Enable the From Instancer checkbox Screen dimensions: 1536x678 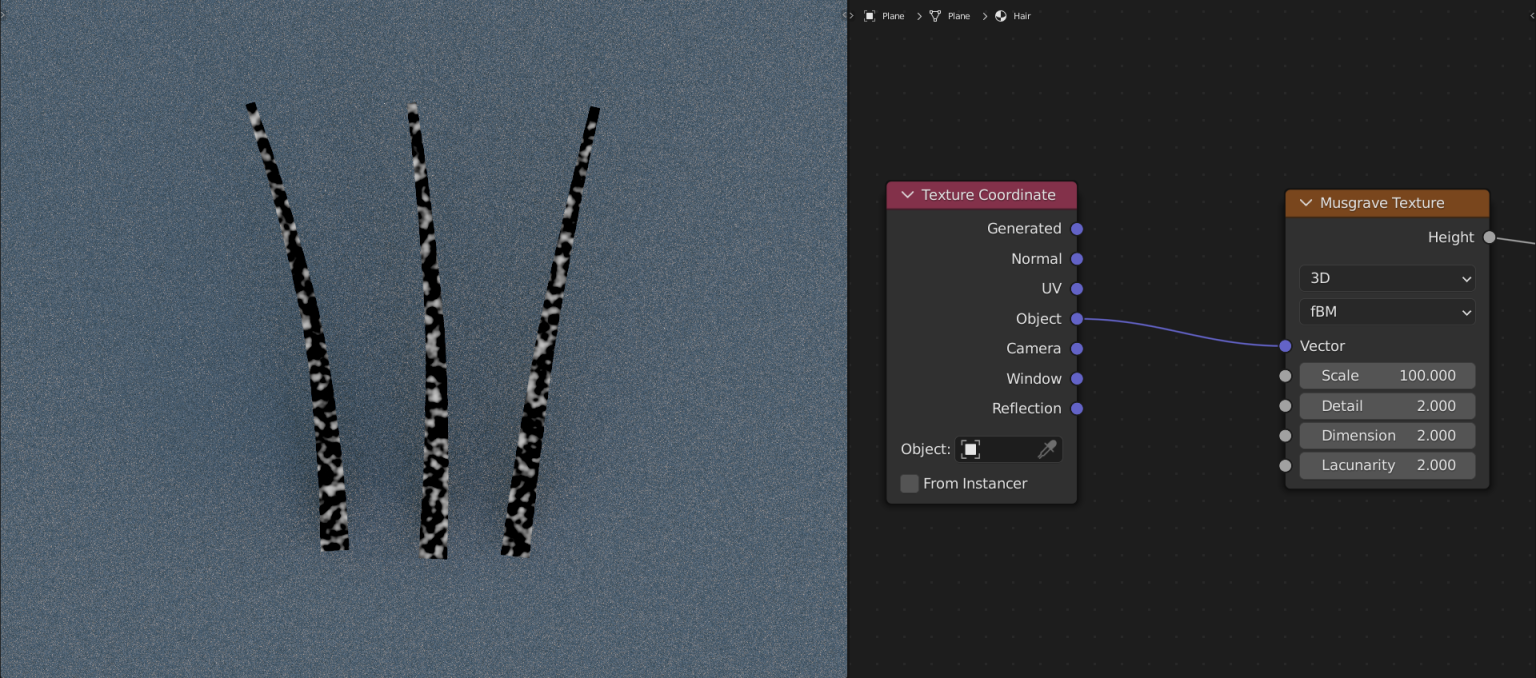pyautogui.click(x=909, y=483)
